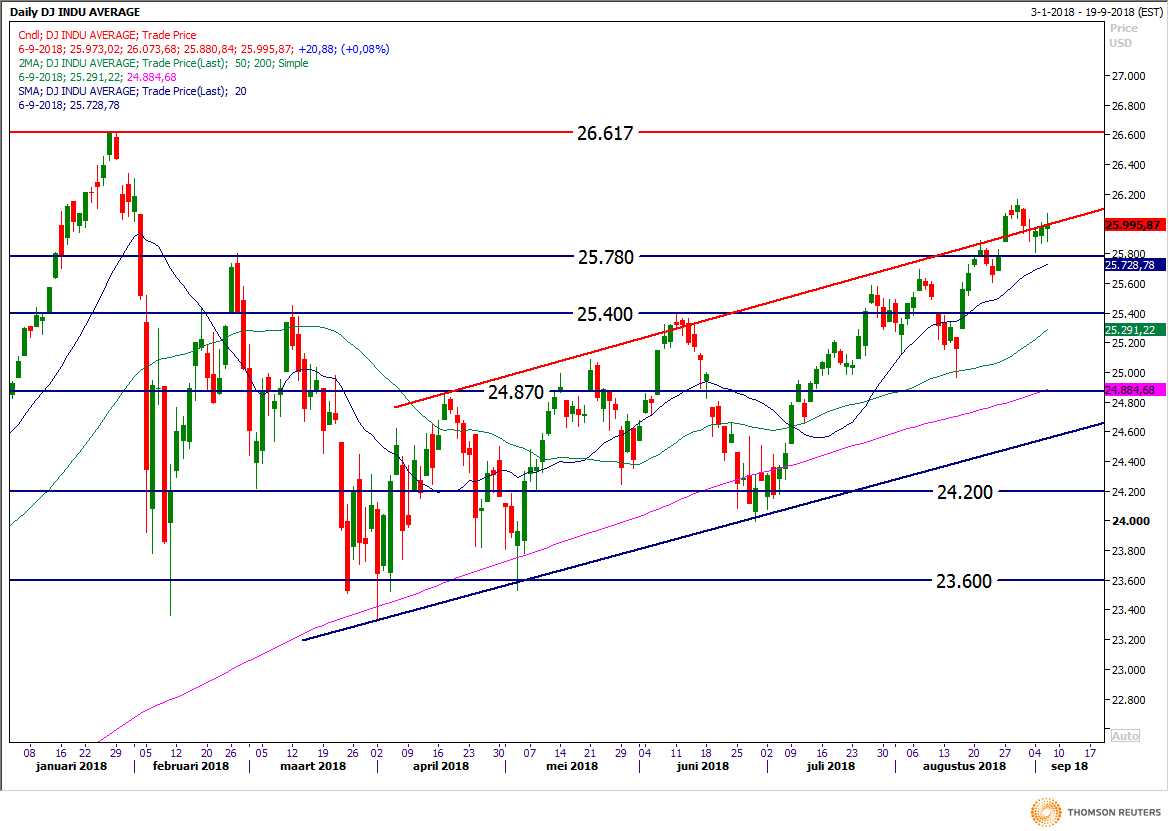Click the Thomson Reuters logo
The image size is (1169, 831).
coord(1096,812)
